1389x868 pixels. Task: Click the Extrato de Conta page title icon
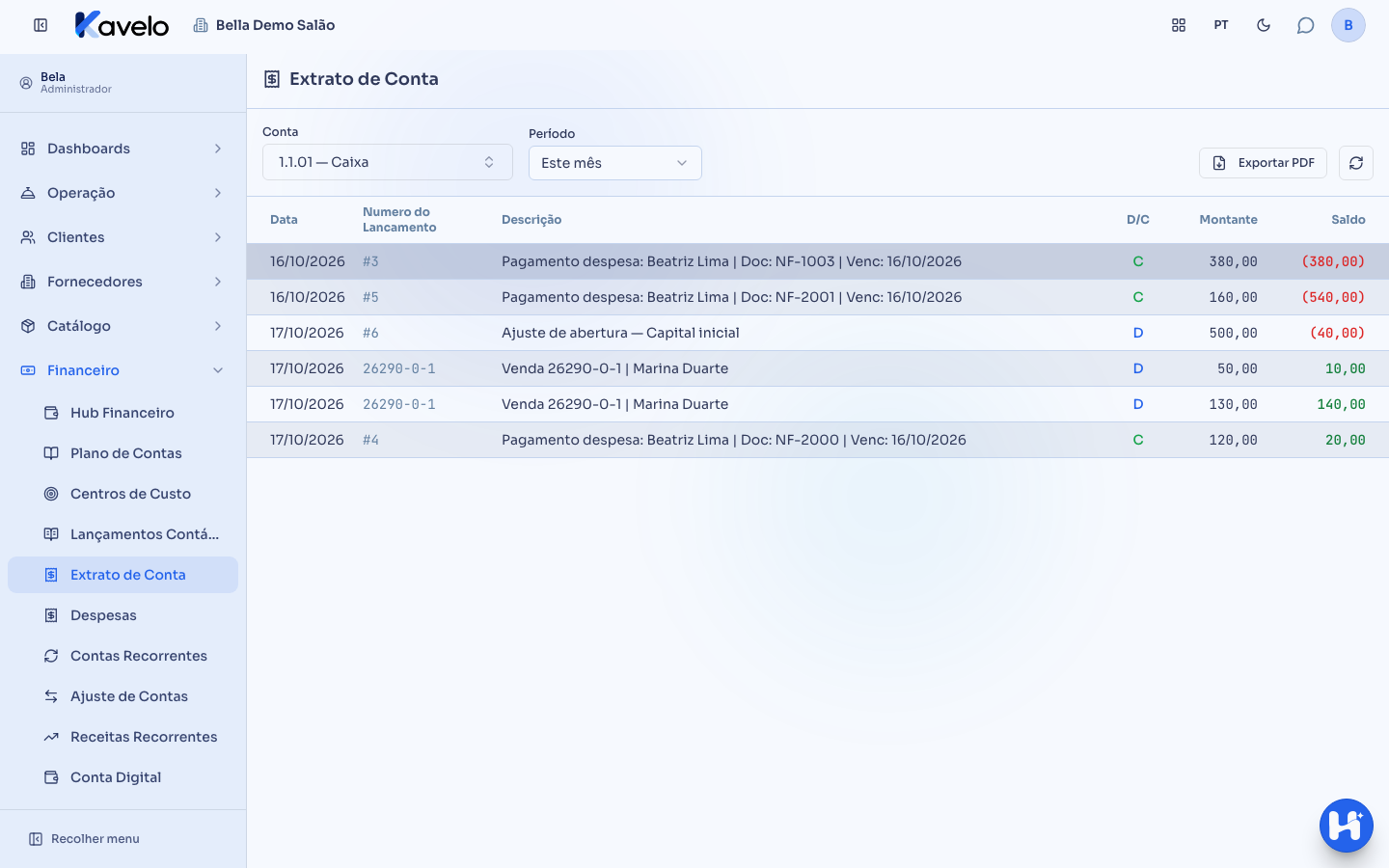pos(272,79)
